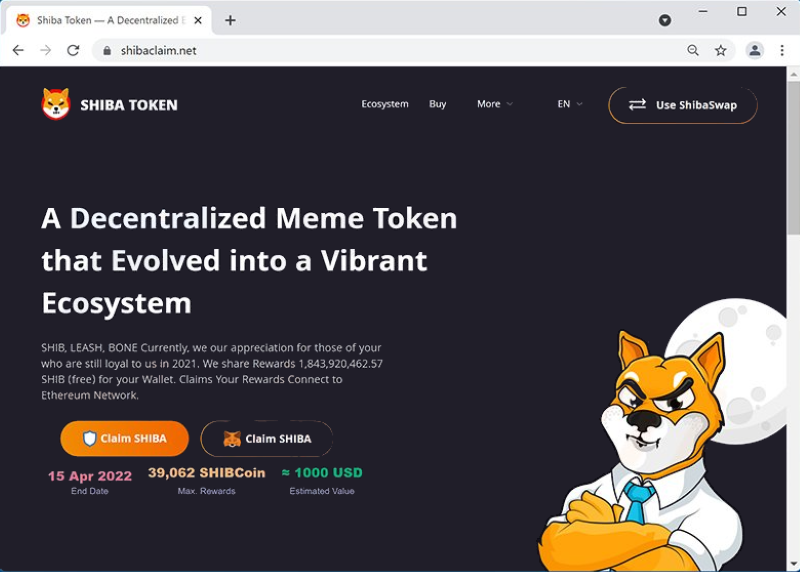Open Chrome three-dot menu
This screenshot has height=572, width=800.
click(x=782, y=50)
